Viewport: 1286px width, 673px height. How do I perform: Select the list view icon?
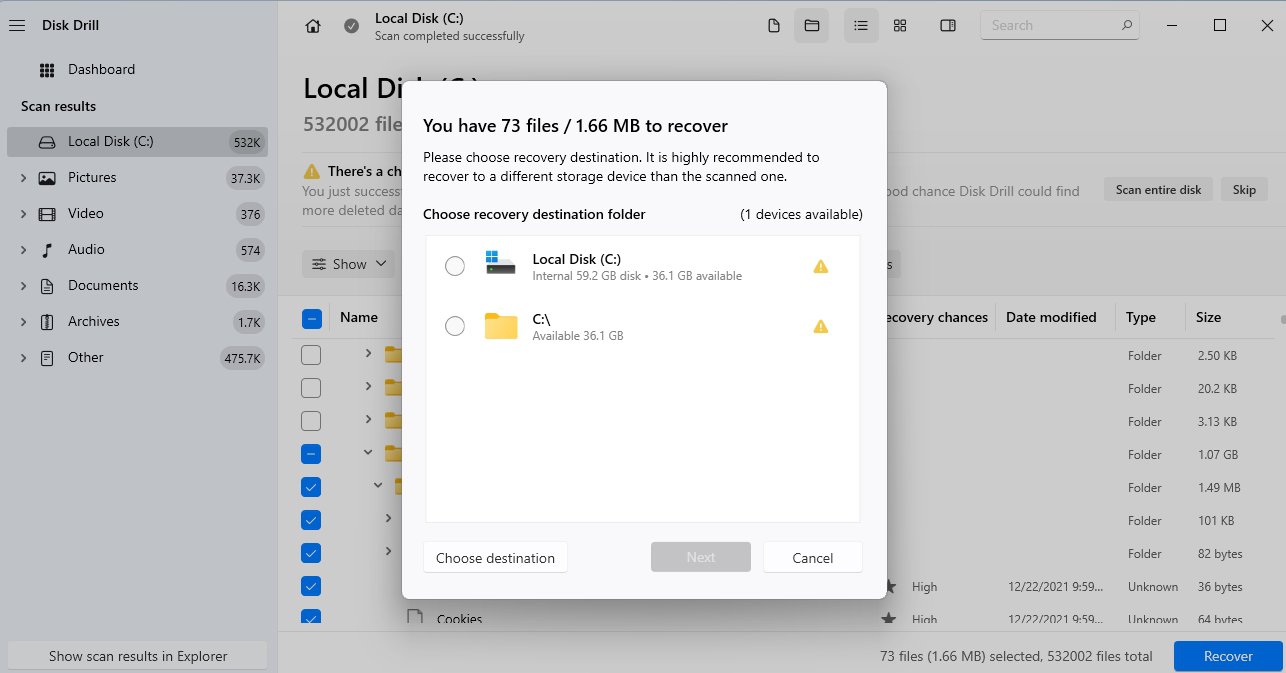click(x=861, y=26)
